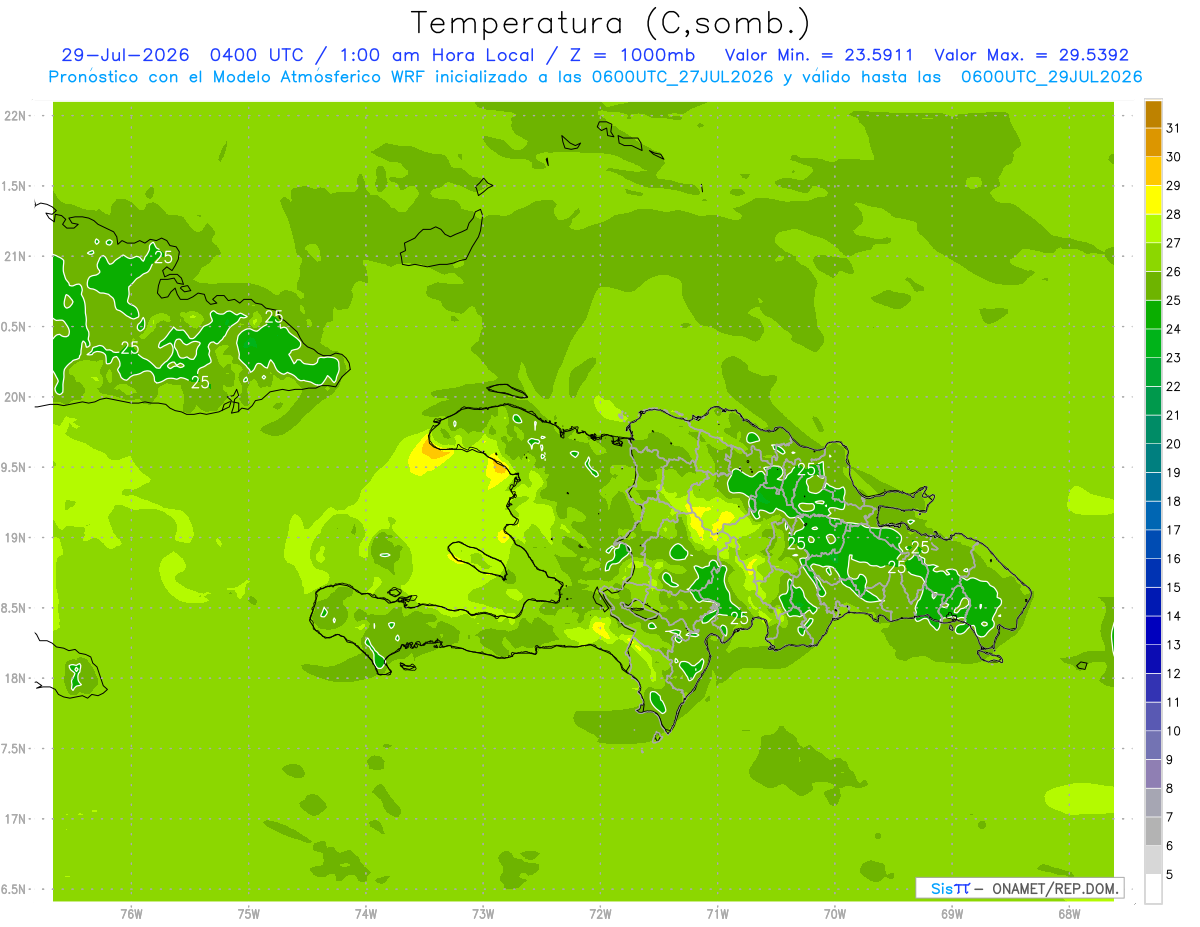Click the legend value '15'
This screenshot has width=1200, height=927.
pyautogui.click(x=1173, y=588)
